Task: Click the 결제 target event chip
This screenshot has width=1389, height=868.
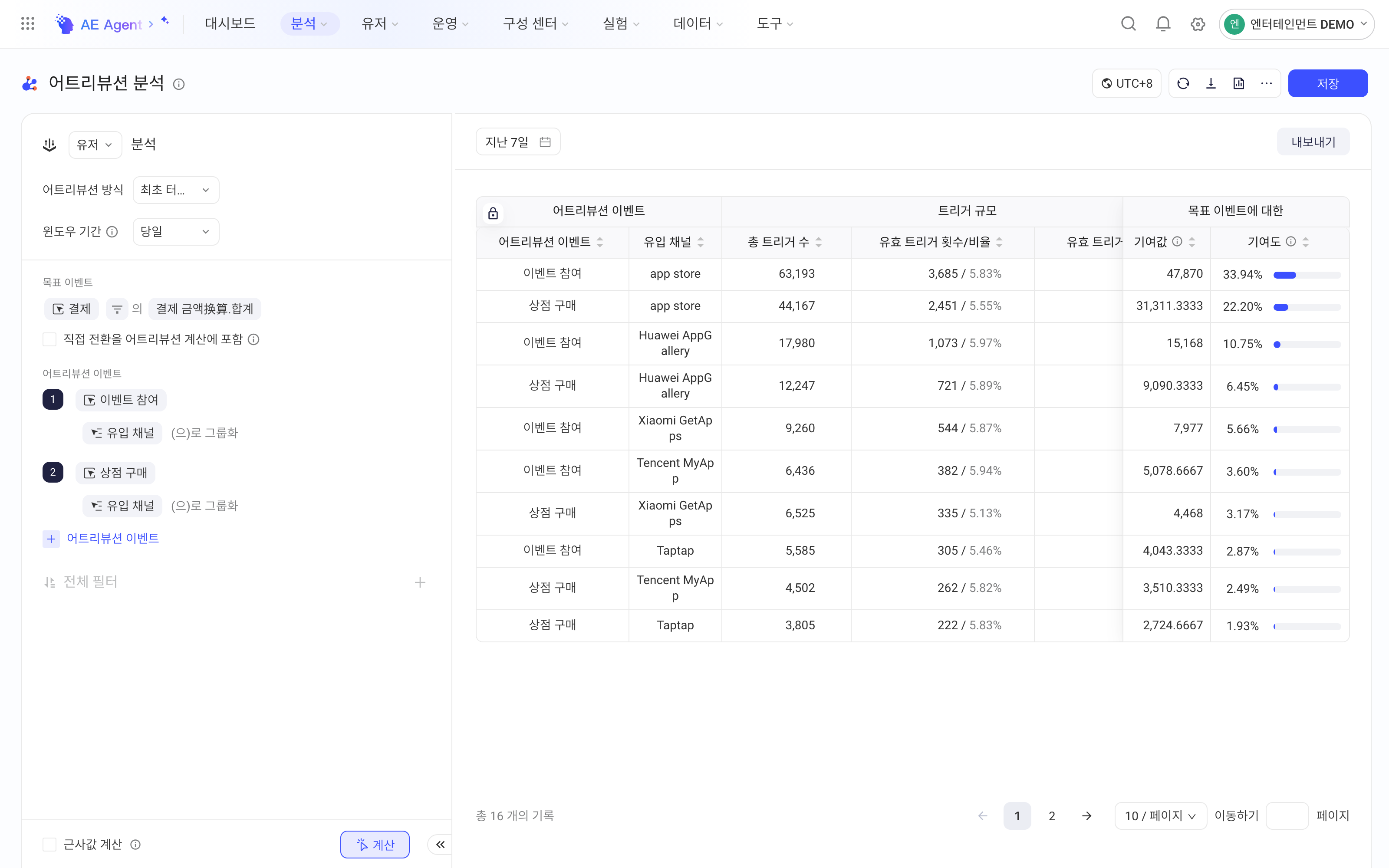Action: 72,309
